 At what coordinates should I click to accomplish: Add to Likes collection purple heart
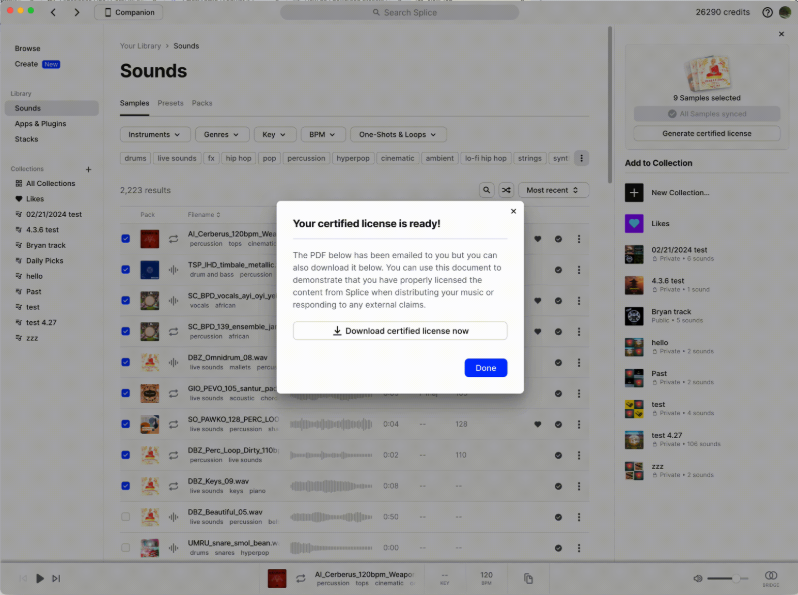click(634, 223)
